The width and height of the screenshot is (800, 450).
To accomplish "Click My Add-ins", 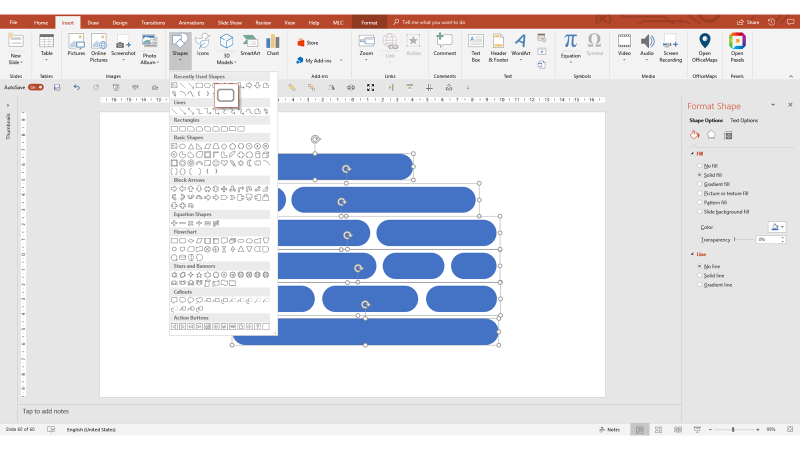I will 314,61.
